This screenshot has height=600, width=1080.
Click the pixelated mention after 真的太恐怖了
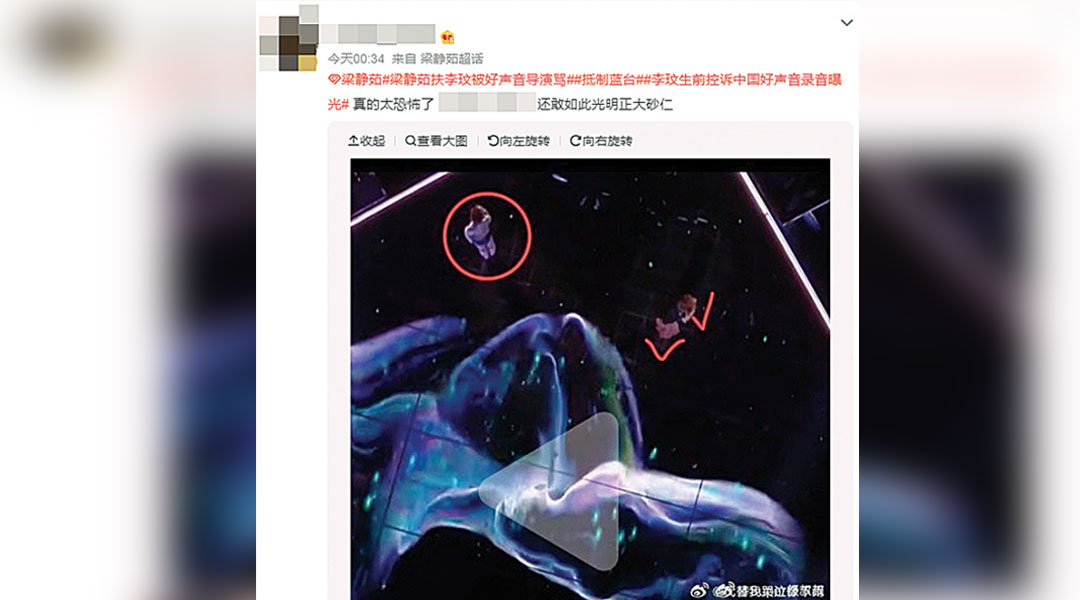(487, 103)
